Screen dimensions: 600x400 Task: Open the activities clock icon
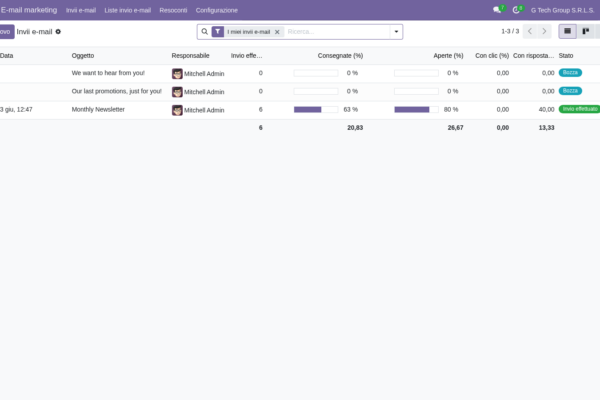pos(516,10)
